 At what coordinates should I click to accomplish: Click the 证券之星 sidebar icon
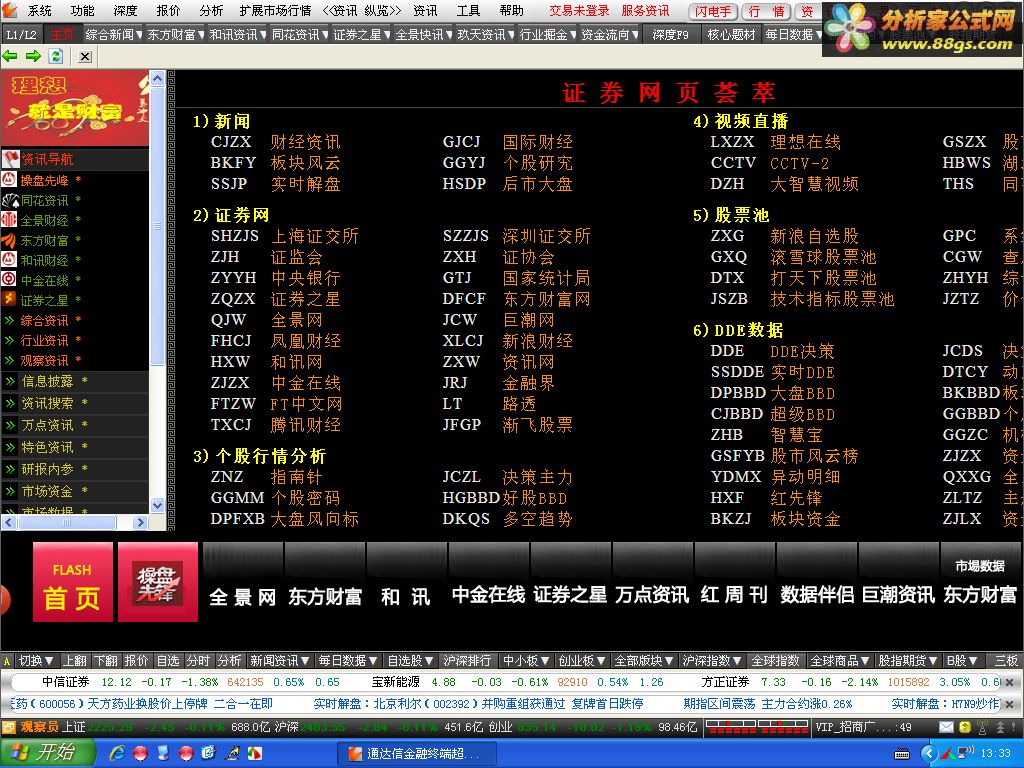(9, 299)
